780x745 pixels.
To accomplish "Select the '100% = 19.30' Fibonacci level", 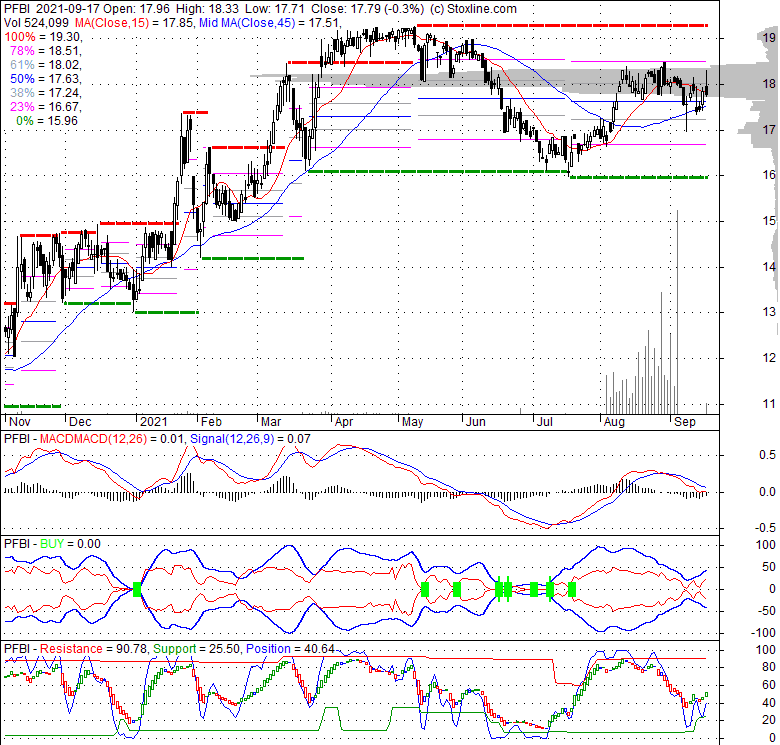I will click(x=44, y=37).
